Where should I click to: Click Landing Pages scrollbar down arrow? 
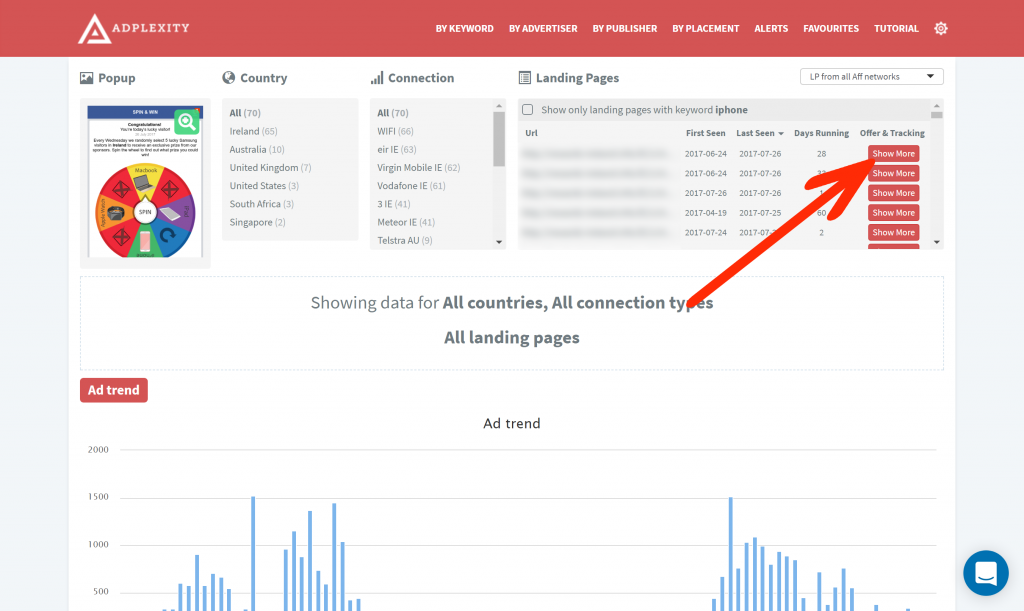click(936, 242)
